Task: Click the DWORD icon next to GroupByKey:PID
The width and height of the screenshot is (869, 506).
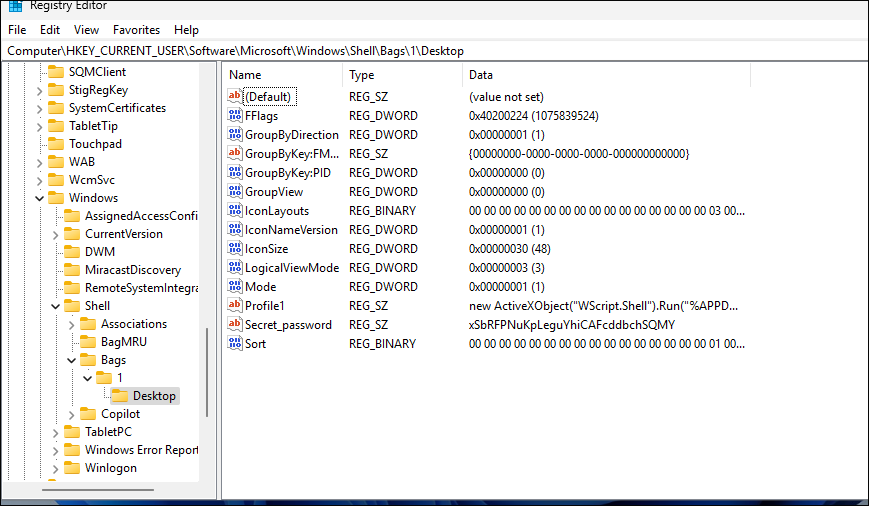Action: click(234, 172)
